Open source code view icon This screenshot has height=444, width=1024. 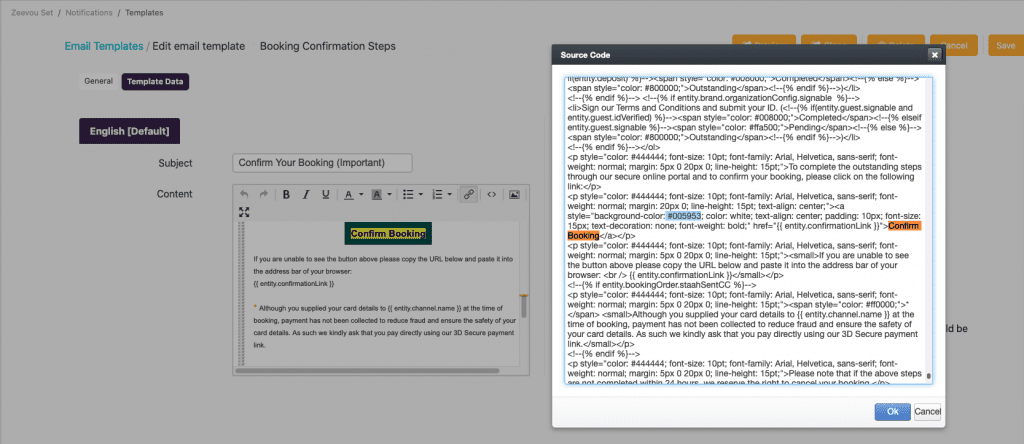pos(492,194)
